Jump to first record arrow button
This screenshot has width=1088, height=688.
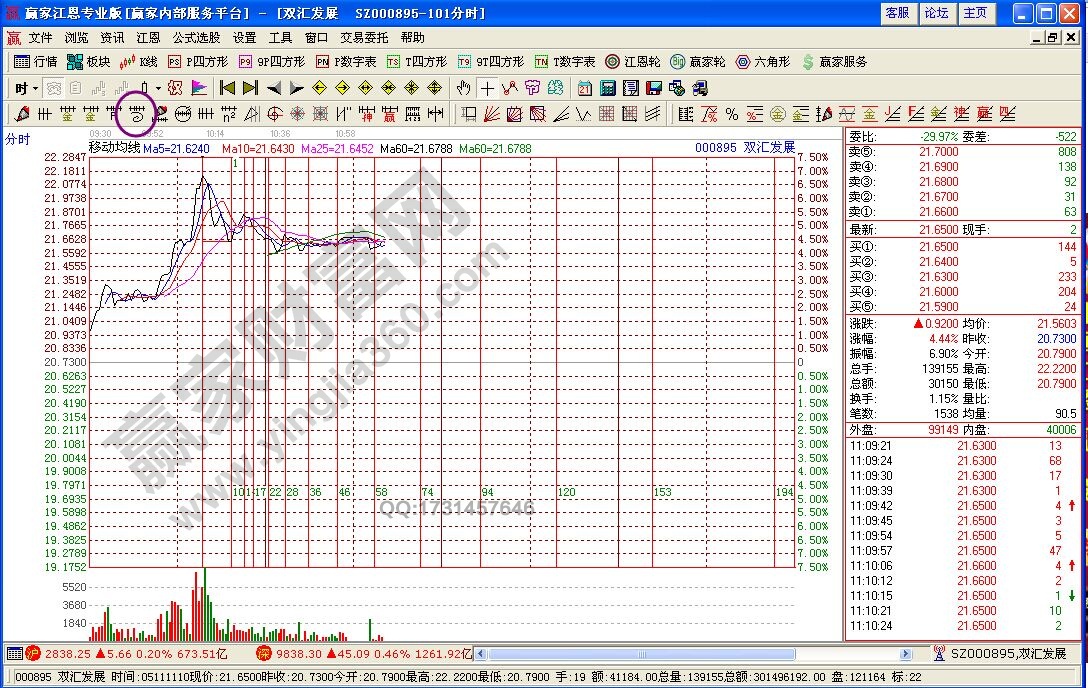[228, 88]
